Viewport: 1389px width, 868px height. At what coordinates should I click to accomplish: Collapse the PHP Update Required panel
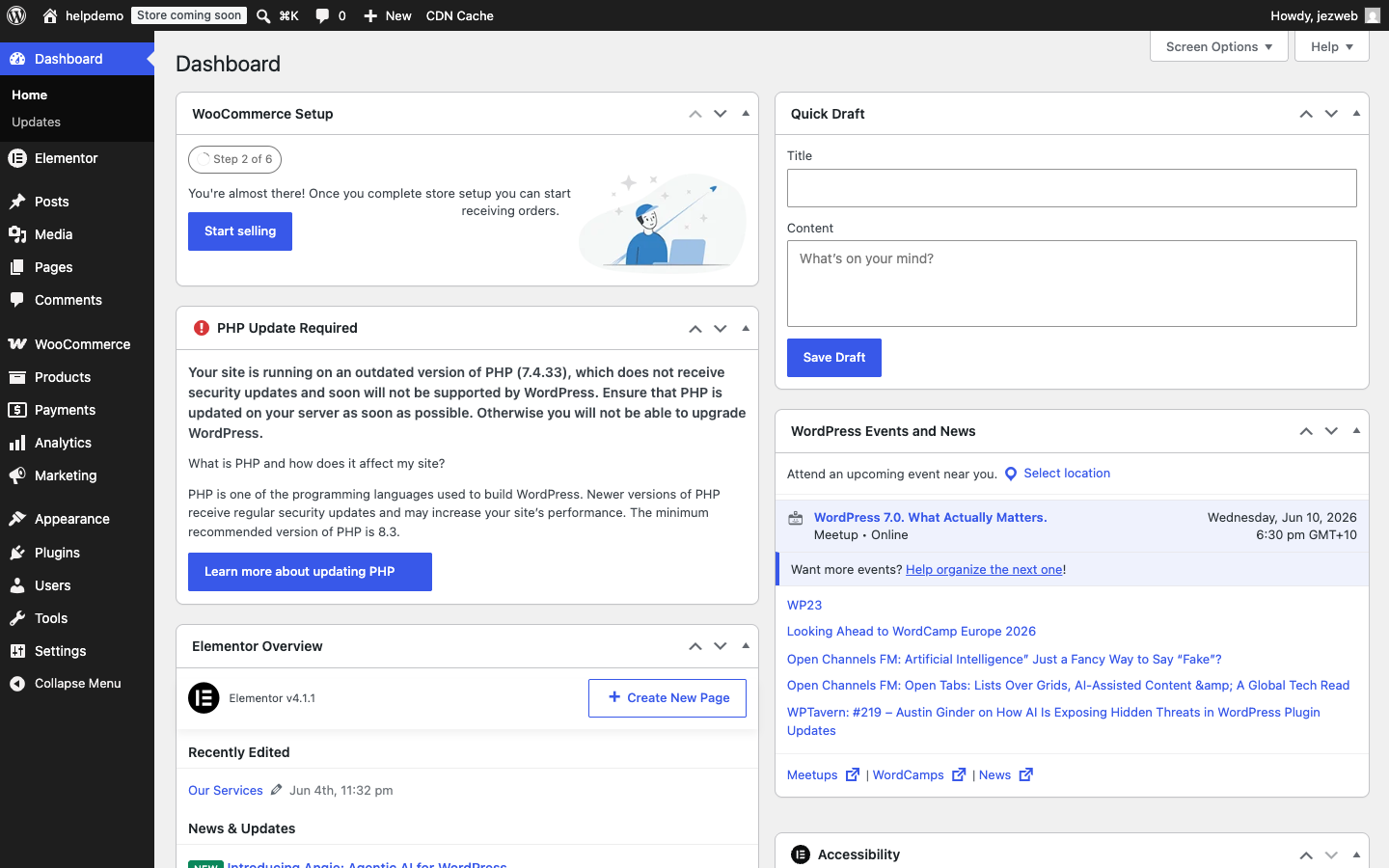[x=746, y=329]
